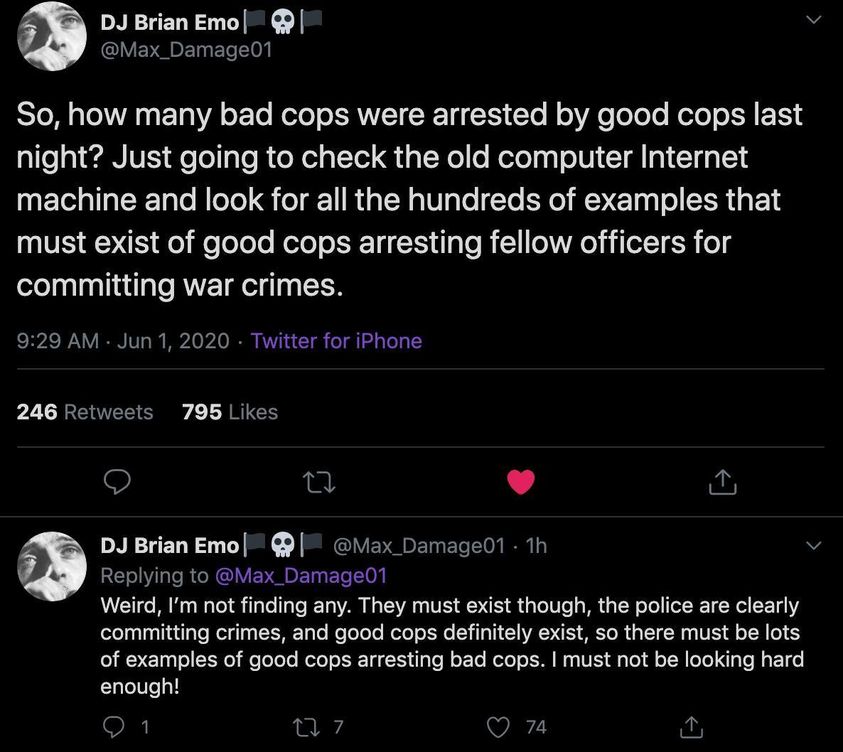Click the @Max_Damage01 mention in Replying to
This screenshot has width=843, height=752.
pos(301,576)
